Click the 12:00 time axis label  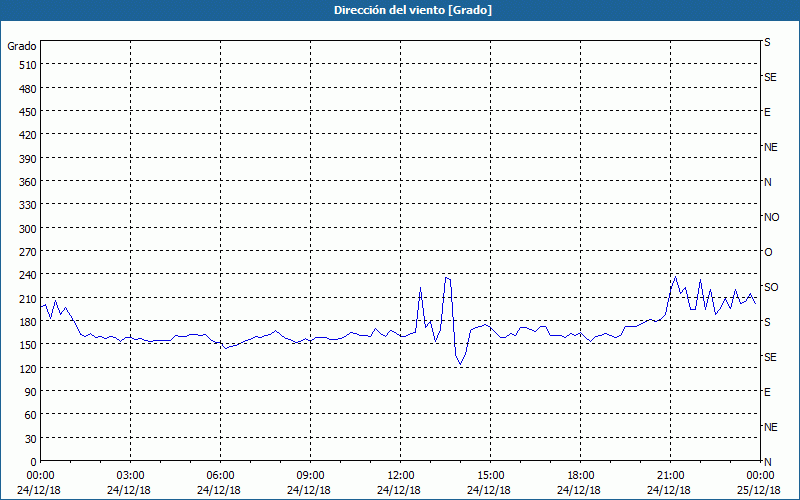pyautogui.click(x=401, y=476)
